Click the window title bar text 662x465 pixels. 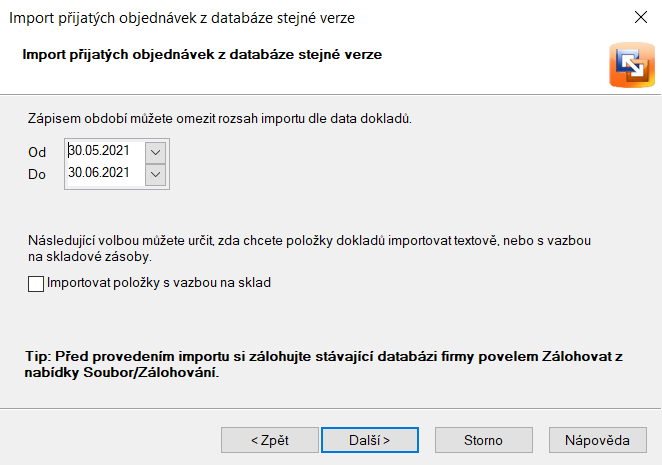coord(181,18)
